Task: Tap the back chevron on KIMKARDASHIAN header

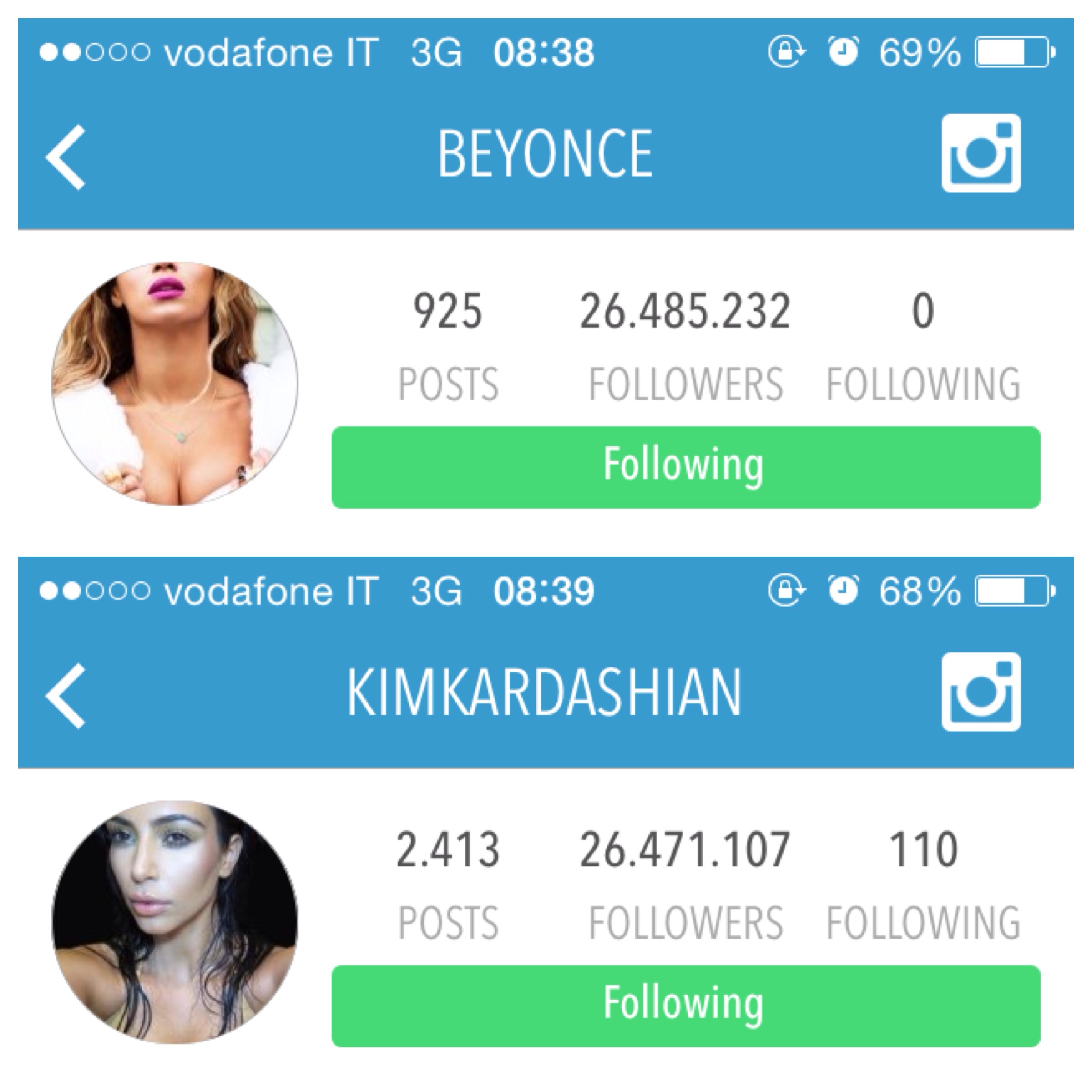Action: (x=66, y=695)
